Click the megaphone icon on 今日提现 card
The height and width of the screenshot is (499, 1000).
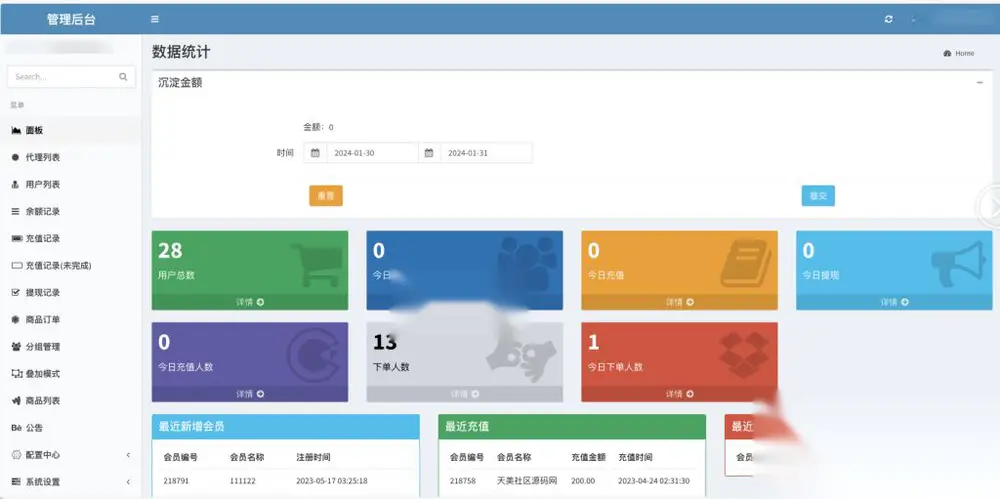[959, 263]
